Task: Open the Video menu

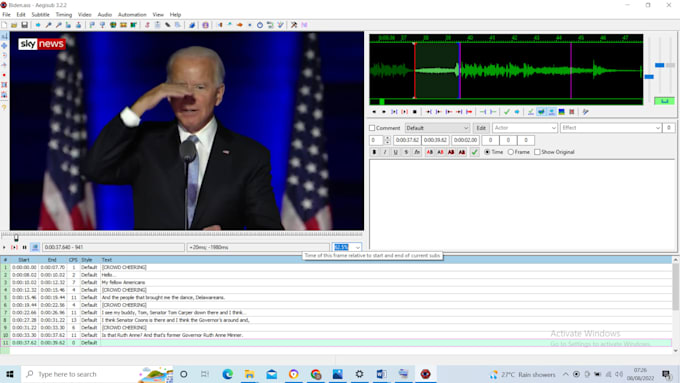Action: 85,15
